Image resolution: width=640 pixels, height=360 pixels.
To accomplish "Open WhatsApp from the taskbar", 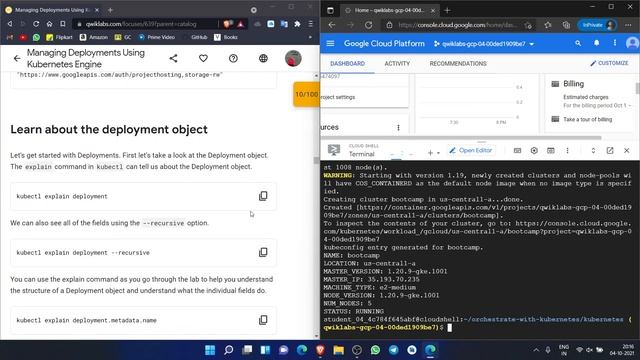I will [375, 350].
